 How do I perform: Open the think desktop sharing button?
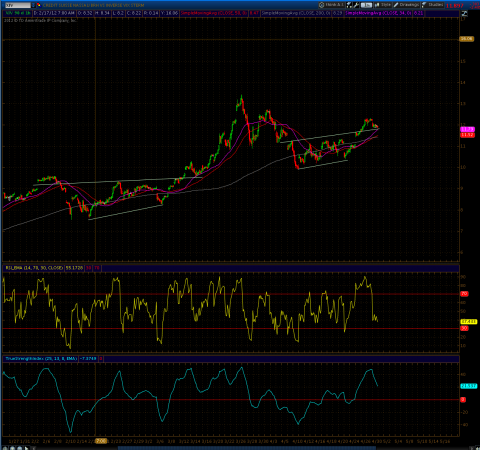[332, 5]
